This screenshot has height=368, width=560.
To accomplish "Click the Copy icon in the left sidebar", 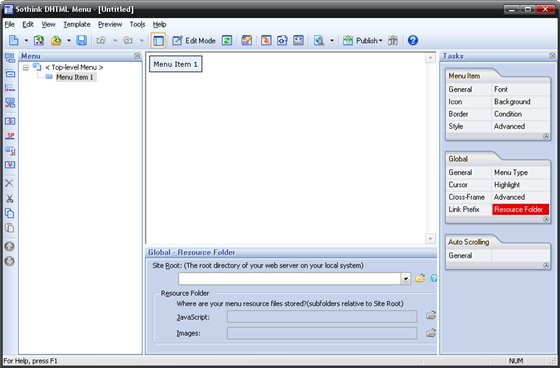I will pos(10,213).
